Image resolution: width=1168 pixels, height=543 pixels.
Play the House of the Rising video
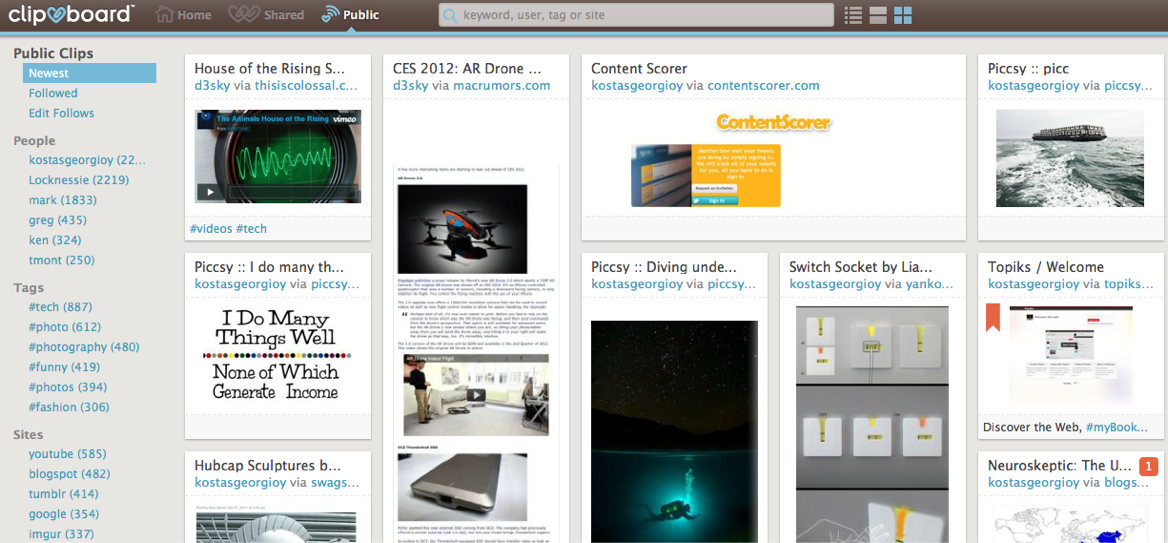point(210,192)
